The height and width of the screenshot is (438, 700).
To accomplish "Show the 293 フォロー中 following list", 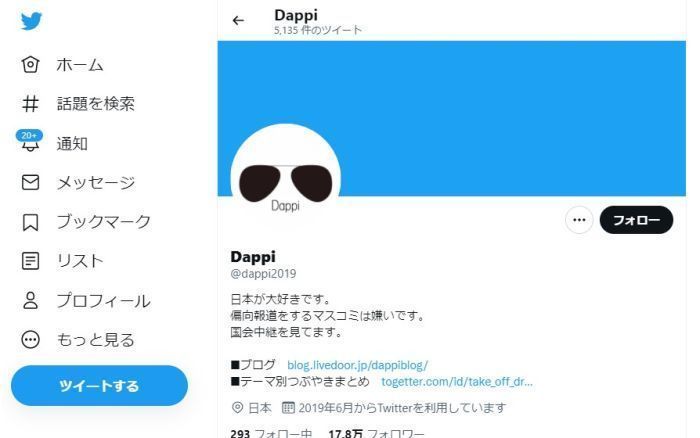I will click(271, 433).
